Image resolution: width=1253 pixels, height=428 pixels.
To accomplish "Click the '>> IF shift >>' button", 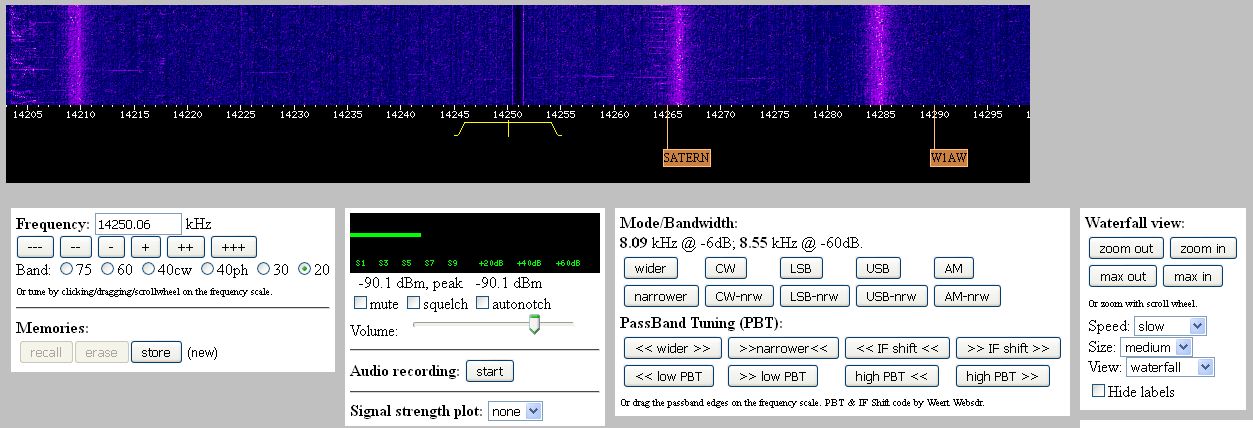I will click(1008, 348).
